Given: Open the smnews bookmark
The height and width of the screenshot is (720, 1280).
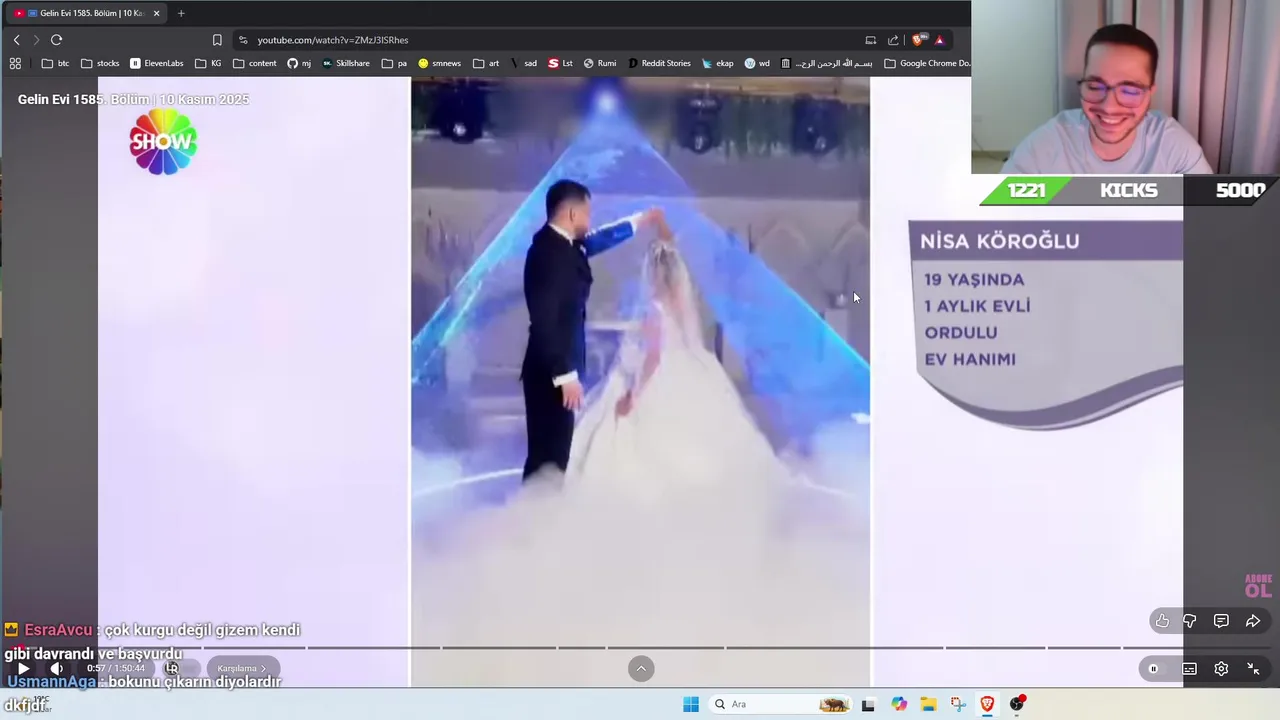Looking at the screenshot, I should tap(440, 63).
